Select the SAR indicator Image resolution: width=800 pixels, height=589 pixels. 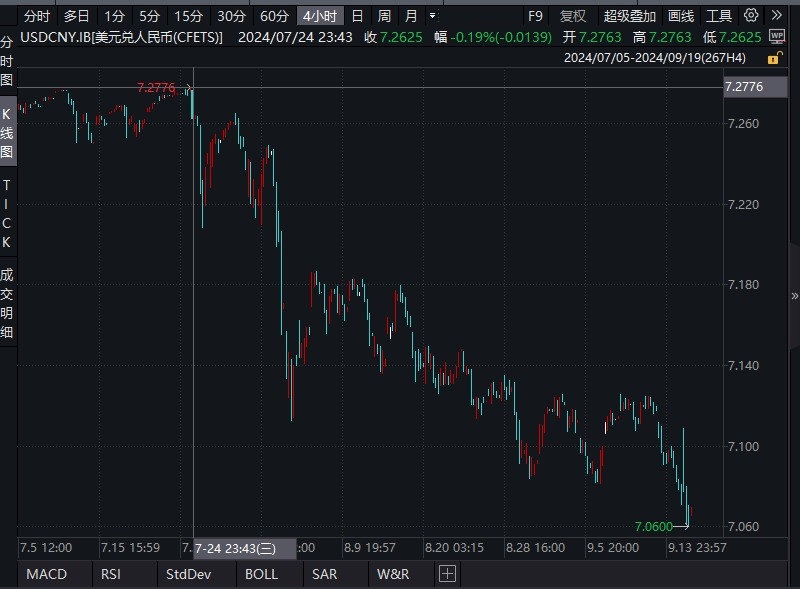[x=331, y=574]
